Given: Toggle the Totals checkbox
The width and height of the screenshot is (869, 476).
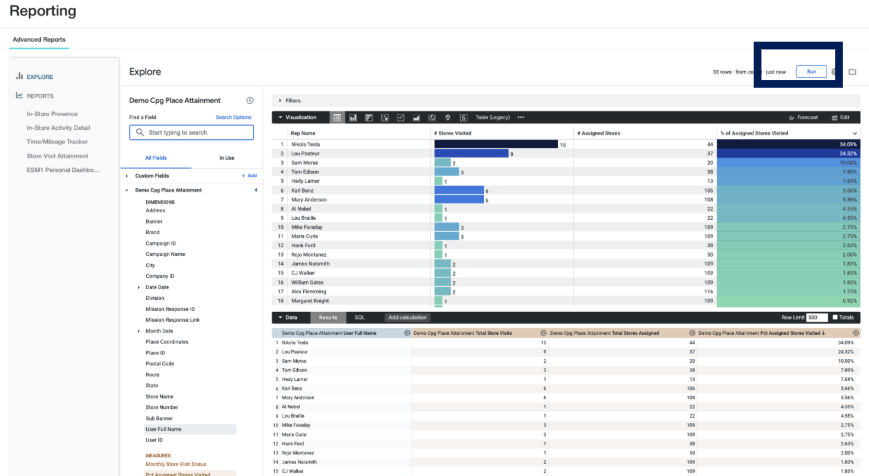Looking at the screenshot, I should click(835, 318).
